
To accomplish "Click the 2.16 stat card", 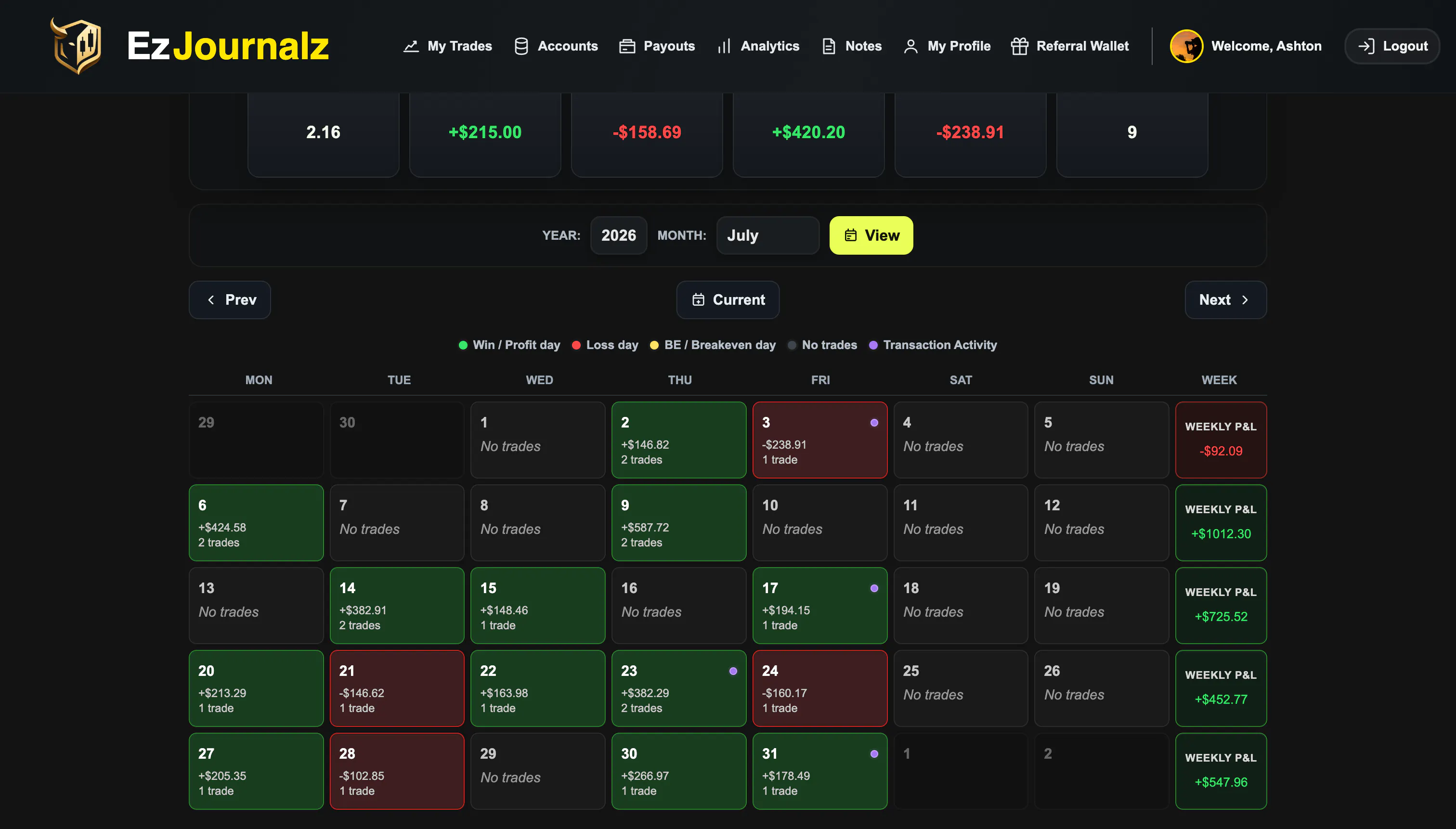I will 324,134.
